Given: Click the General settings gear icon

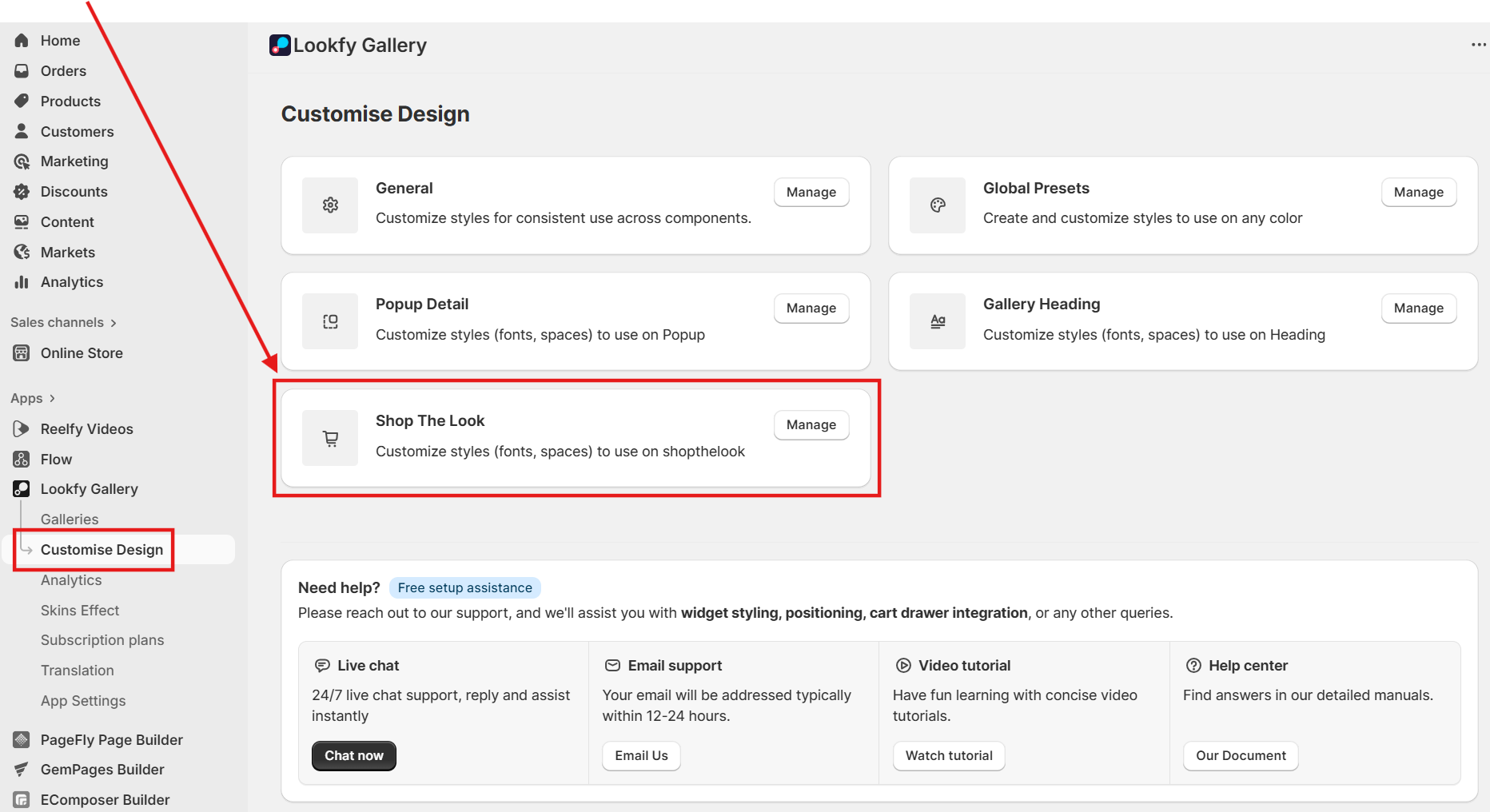Looking at the screenshot, I should click(330, 205).
